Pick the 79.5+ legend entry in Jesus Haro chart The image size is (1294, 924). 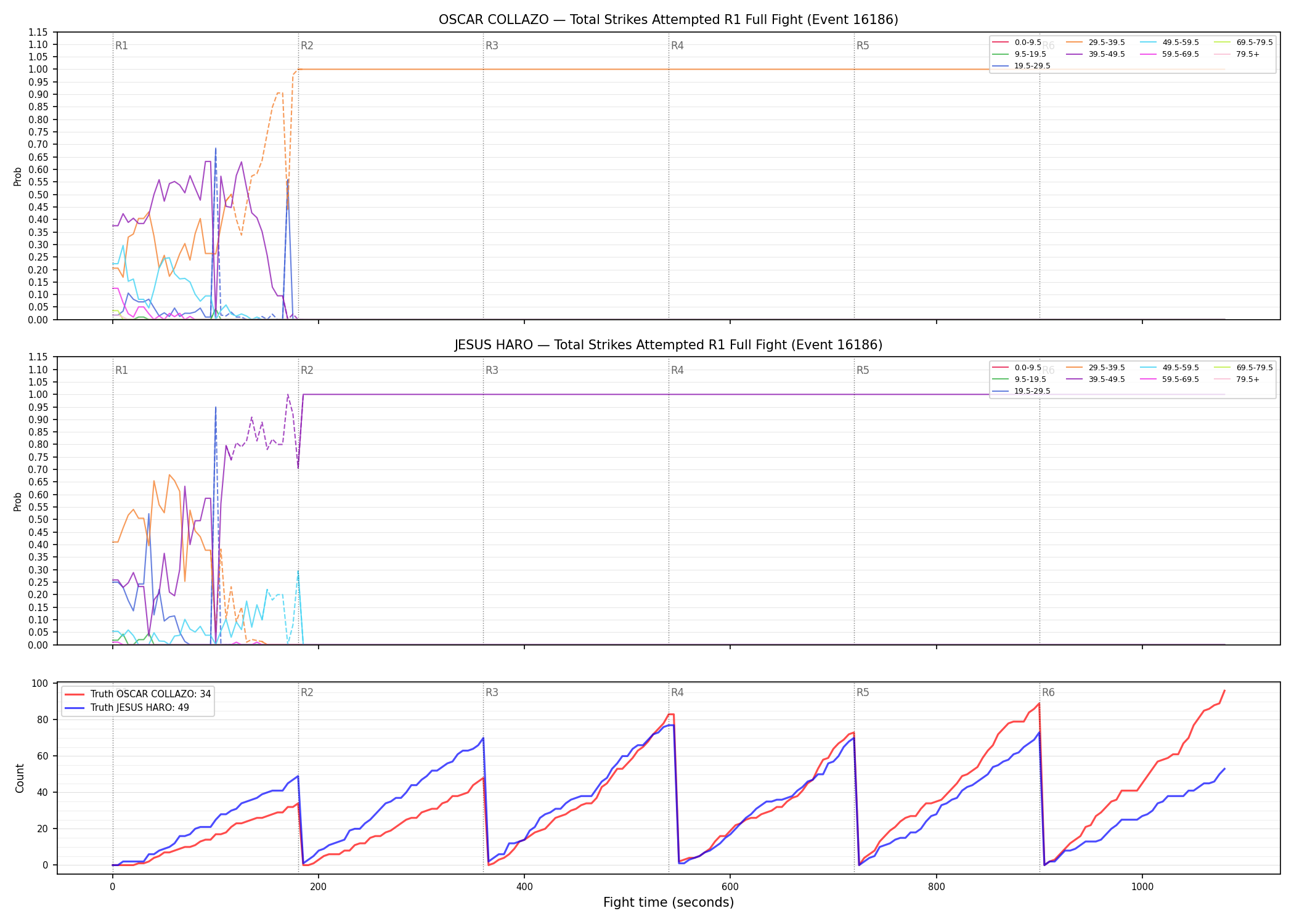point(1236,379)
